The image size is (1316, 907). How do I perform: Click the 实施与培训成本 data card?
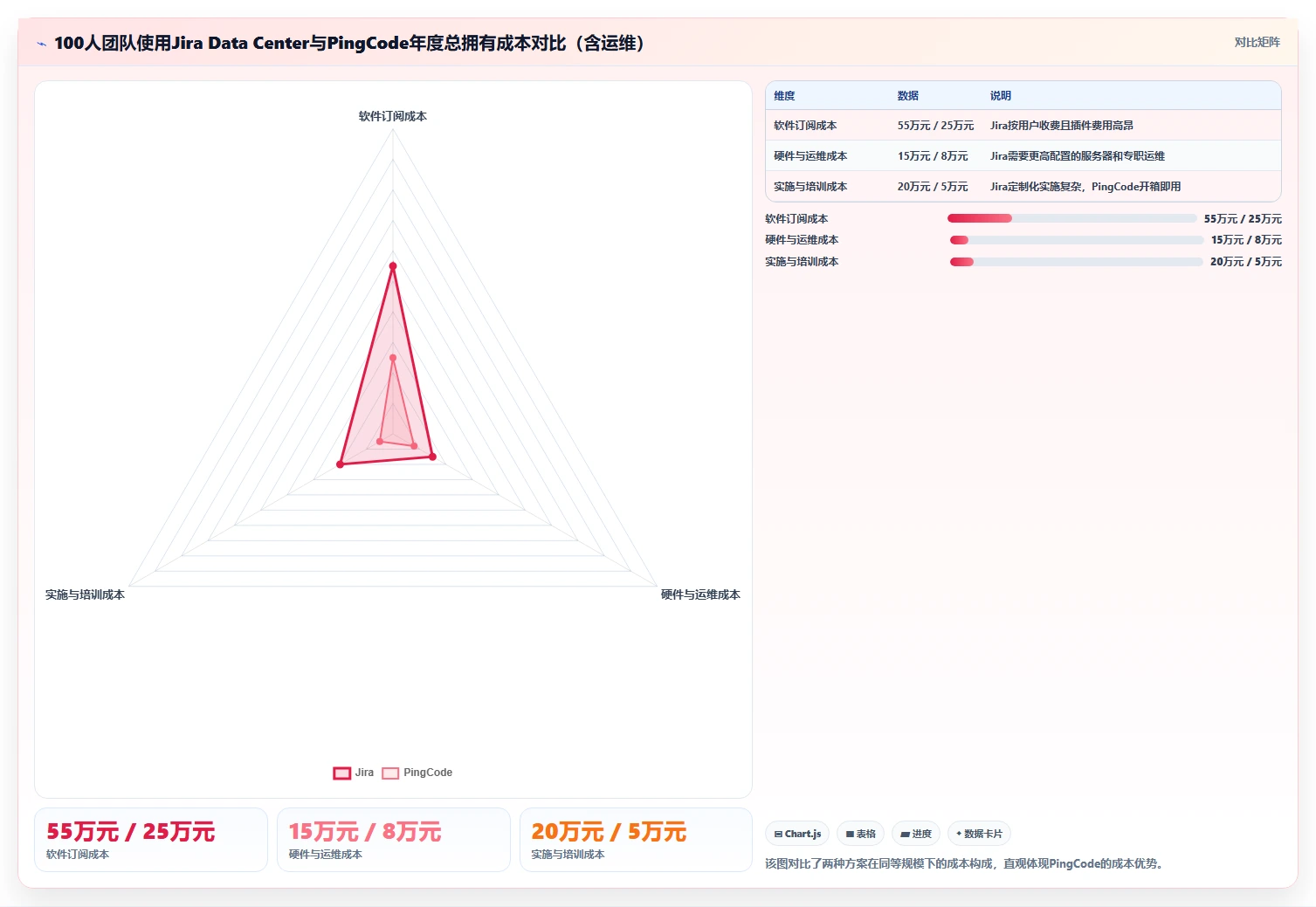tap(636, 840)
